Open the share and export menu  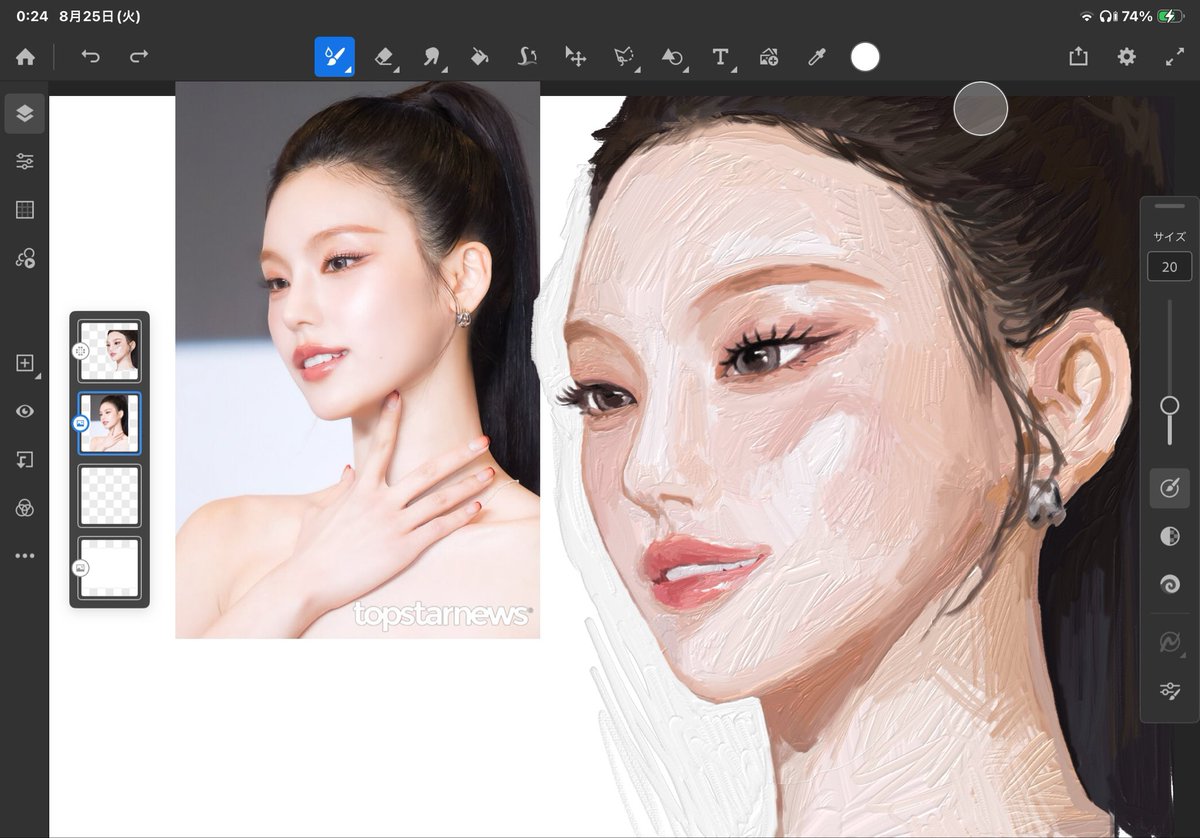point(1078,57)
